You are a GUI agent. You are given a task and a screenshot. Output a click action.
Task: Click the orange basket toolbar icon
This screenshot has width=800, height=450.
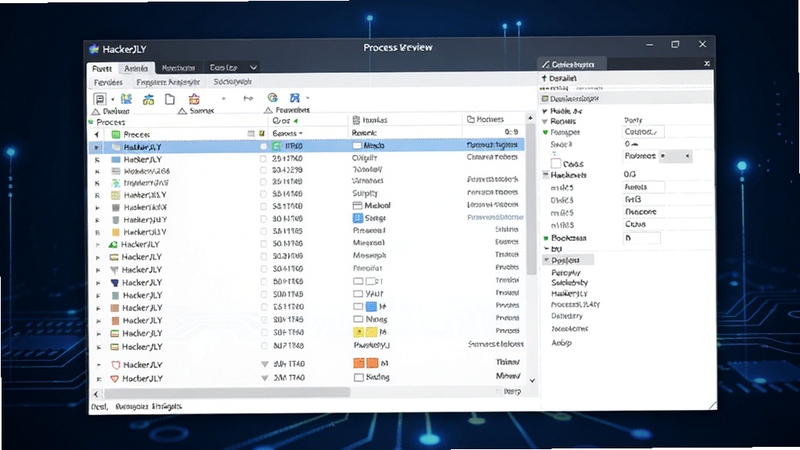click(x=194, y=98)
